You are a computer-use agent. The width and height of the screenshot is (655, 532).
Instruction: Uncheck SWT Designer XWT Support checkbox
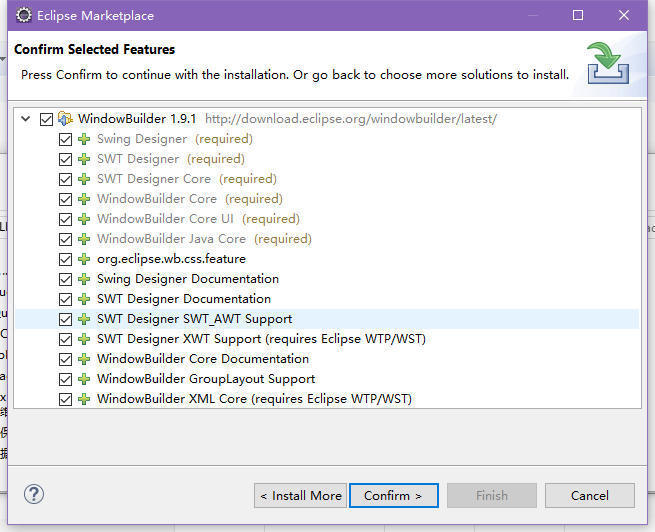click(x=65, y=339)
